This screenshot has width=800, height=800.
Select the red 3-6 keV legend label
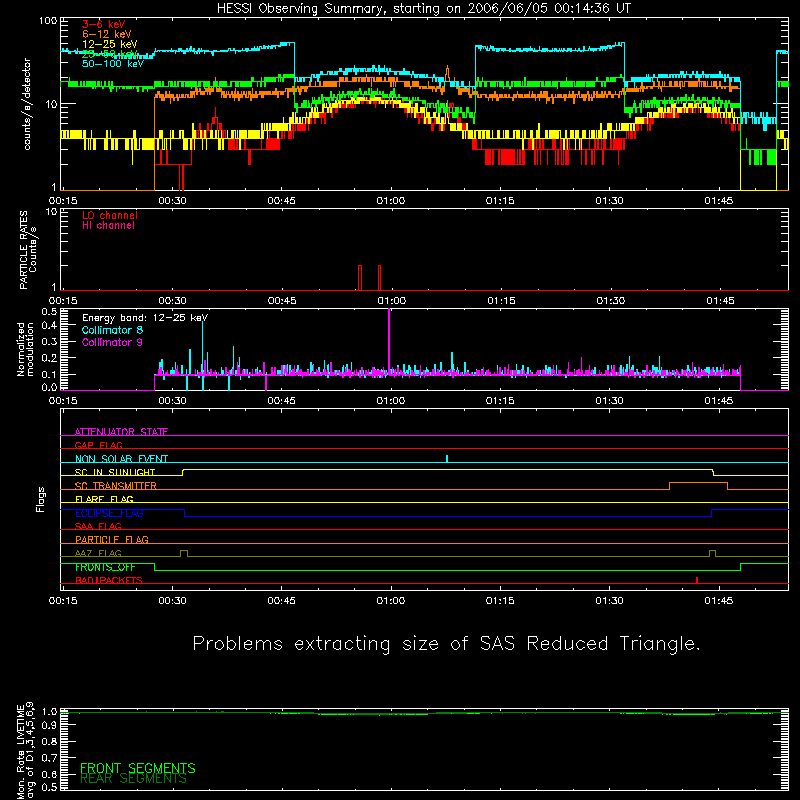click(x=103, y=24)
